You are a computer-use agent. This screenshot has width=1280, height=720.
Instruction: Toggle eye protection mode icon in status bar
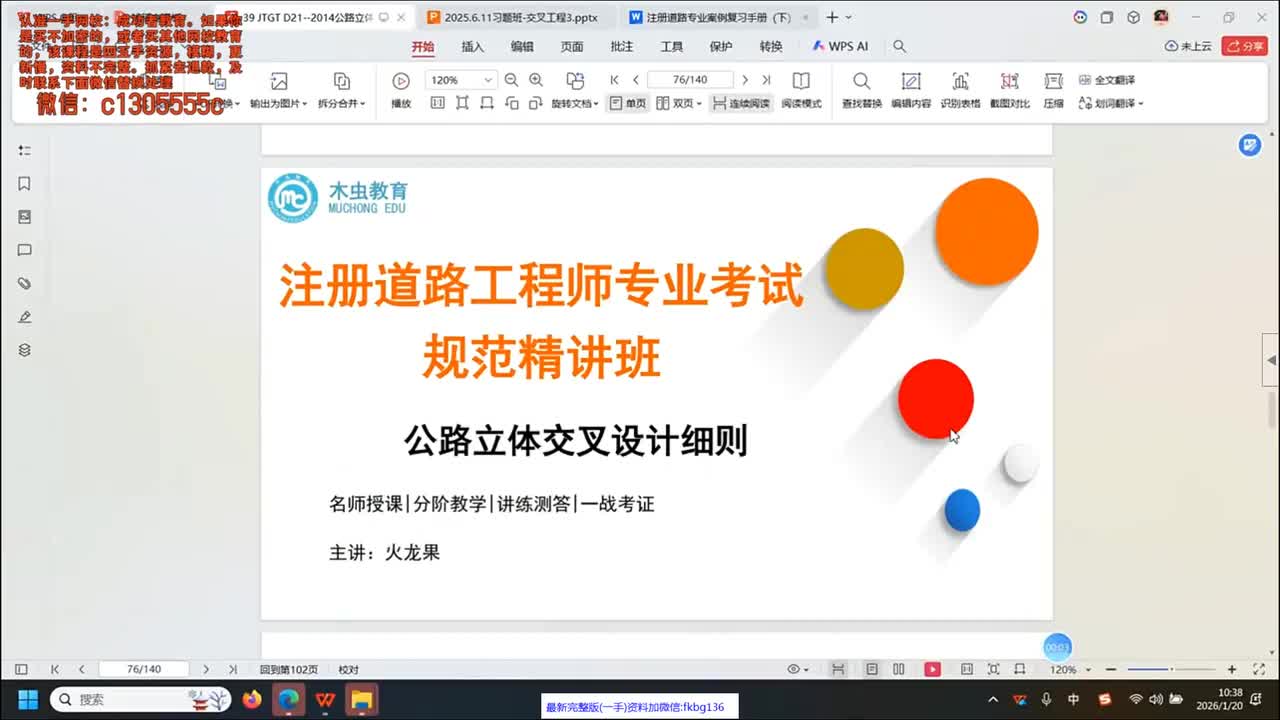tap(797, 669)
